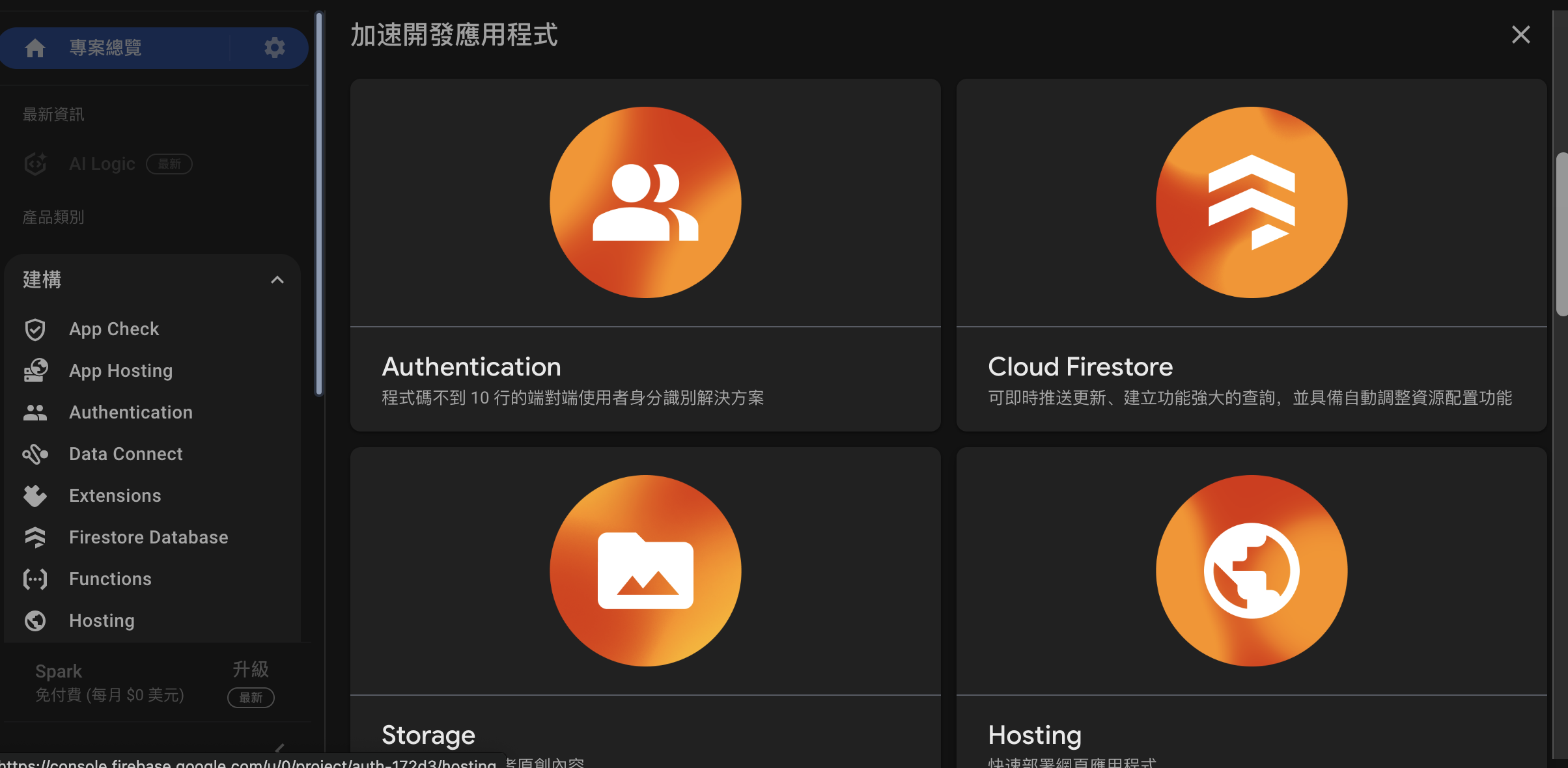1568x768 pixels.
Task: Click the AI Logic sparkle icon
Action: (35, 164)
